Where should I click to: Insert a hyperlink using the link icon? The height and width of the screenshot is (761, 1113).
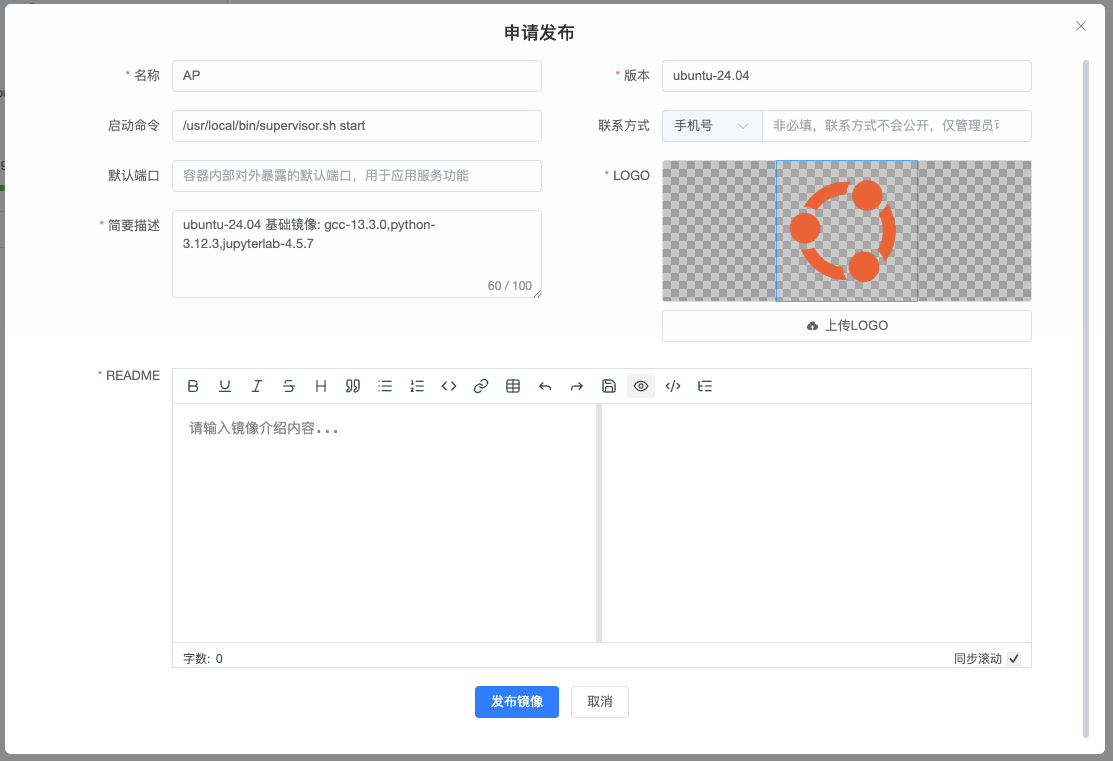(481, 386)
